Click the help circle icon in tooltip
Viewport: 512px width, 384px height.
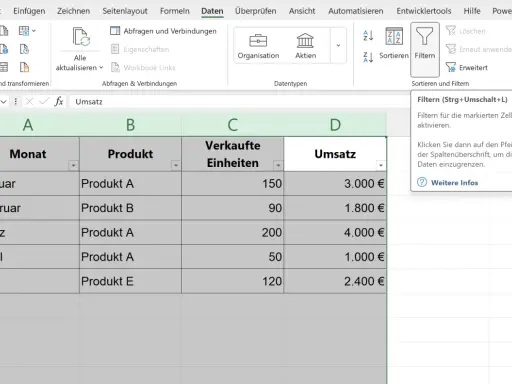422,182
